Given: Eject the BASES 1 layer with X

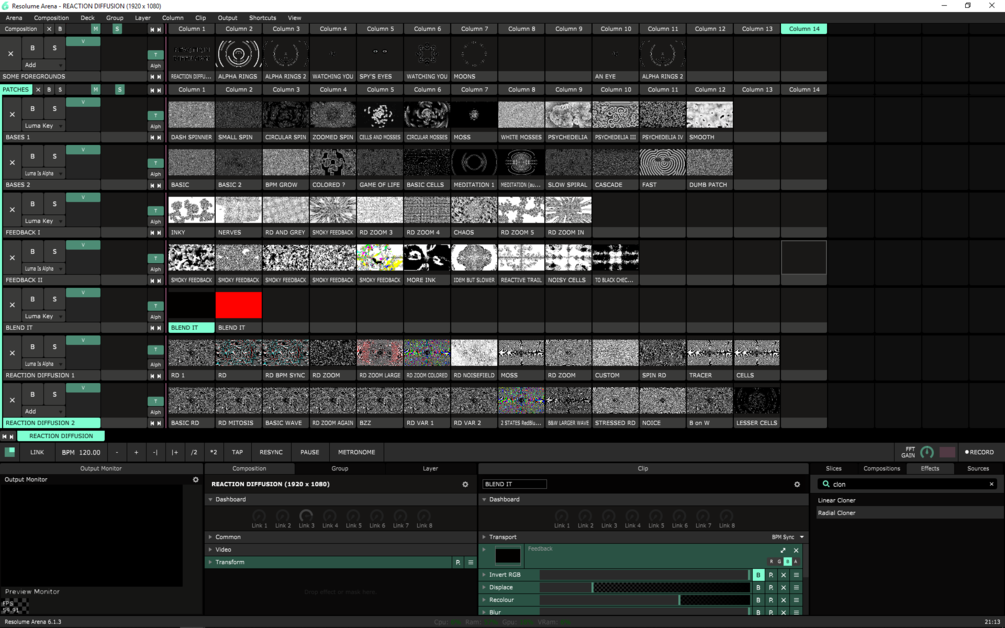Looking at the screenshot, I should tap(12, 115).
